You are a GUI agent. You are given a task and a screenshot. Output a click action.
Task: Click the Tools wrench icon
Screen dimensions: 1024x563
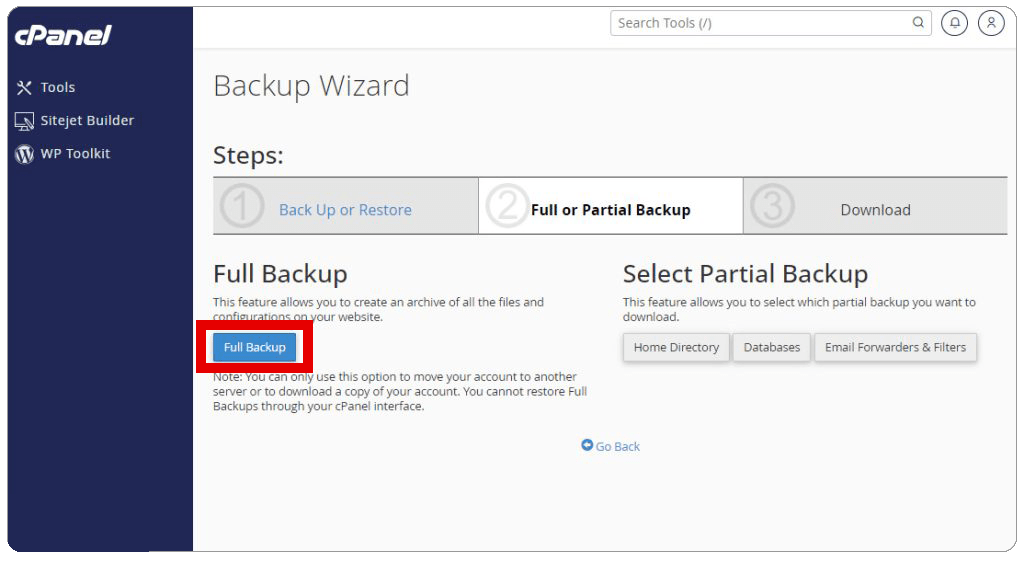click(24, 88)
